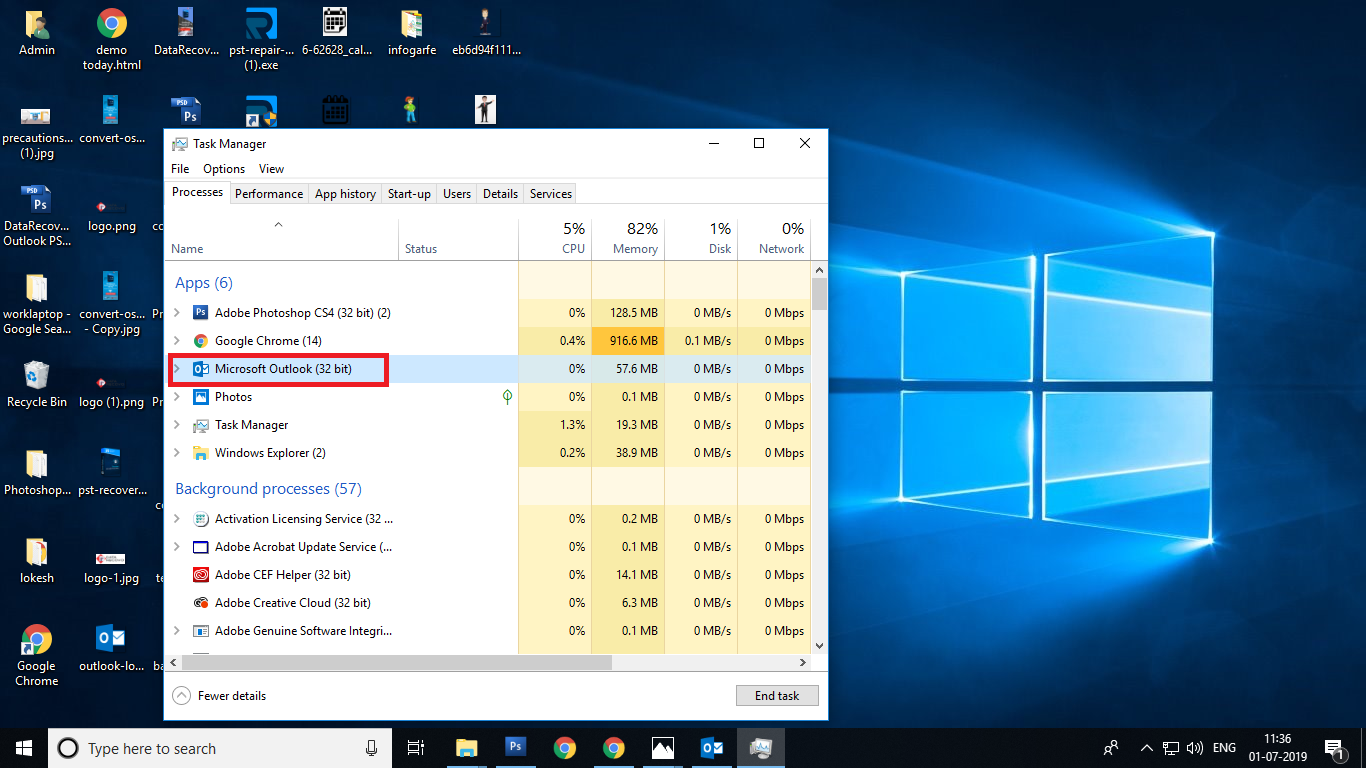Open the notification centre icon
The height and width of the screenshot is (768, 1366).
(1334, 748)
